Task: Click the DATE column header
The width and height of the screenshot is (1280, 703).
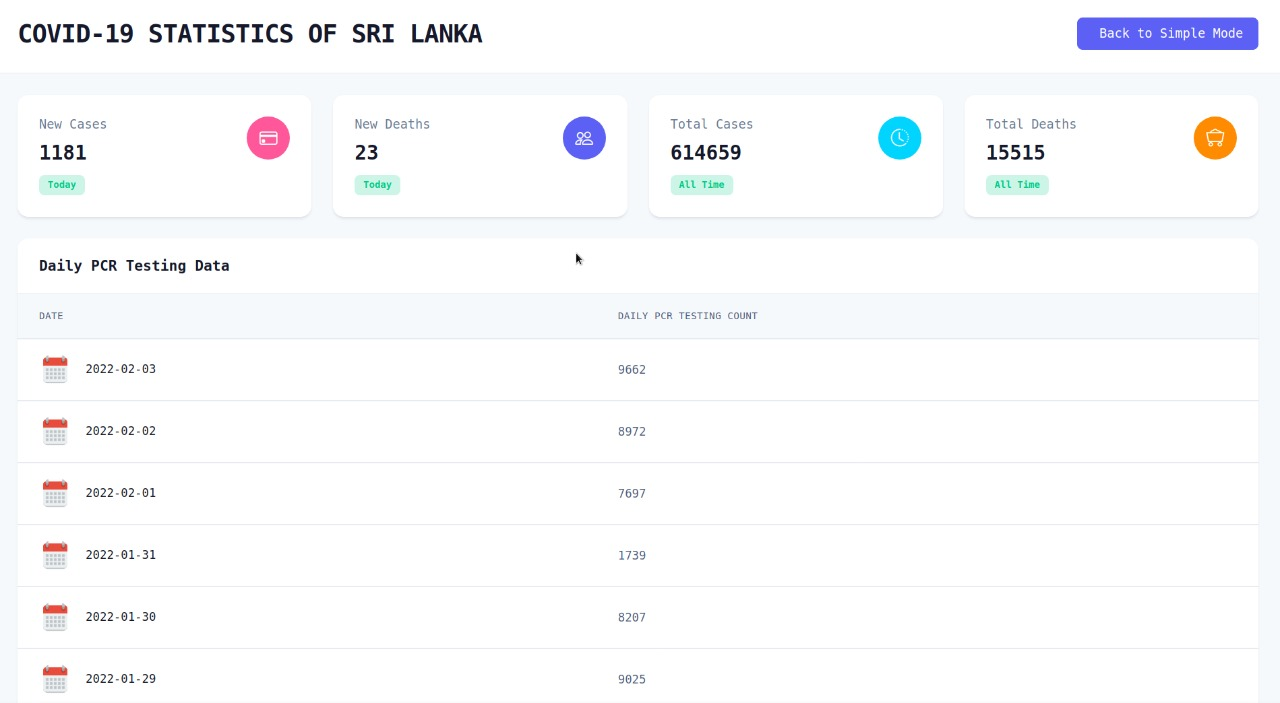Action: pyautogui.click(x=51, y=315)
